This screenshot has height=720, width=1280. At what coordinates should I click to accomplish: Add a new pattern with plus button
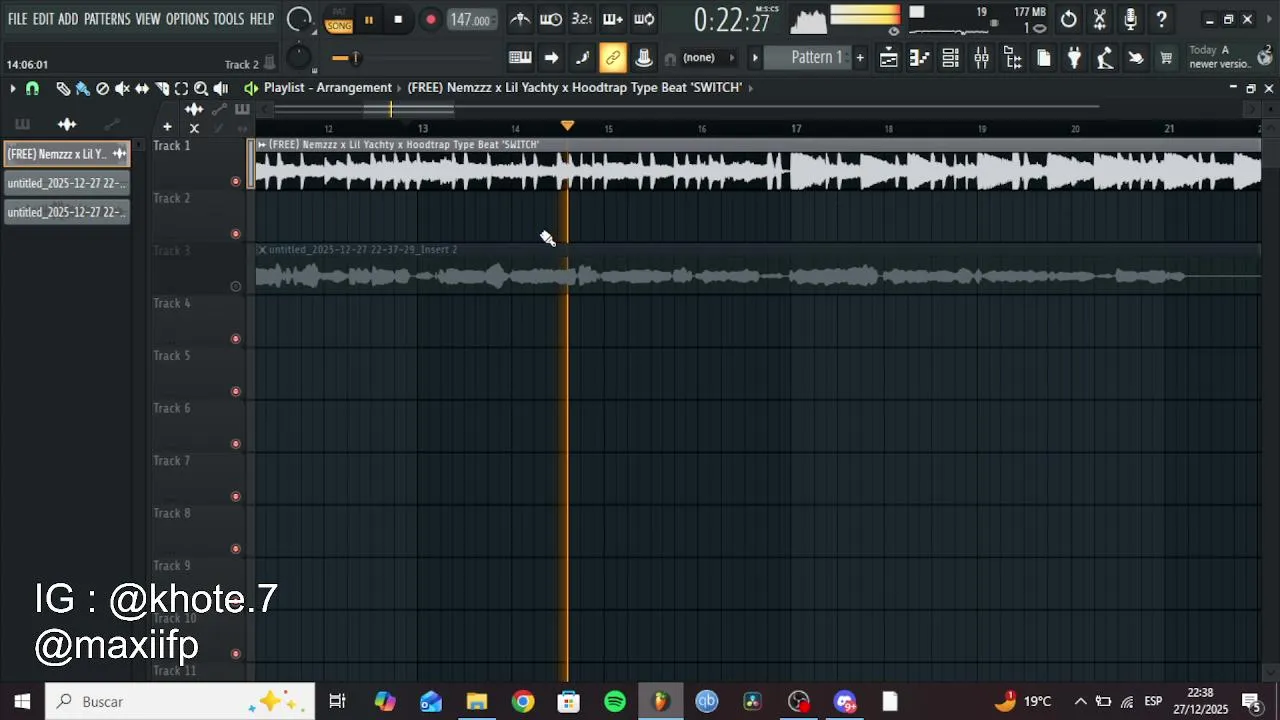860,58
